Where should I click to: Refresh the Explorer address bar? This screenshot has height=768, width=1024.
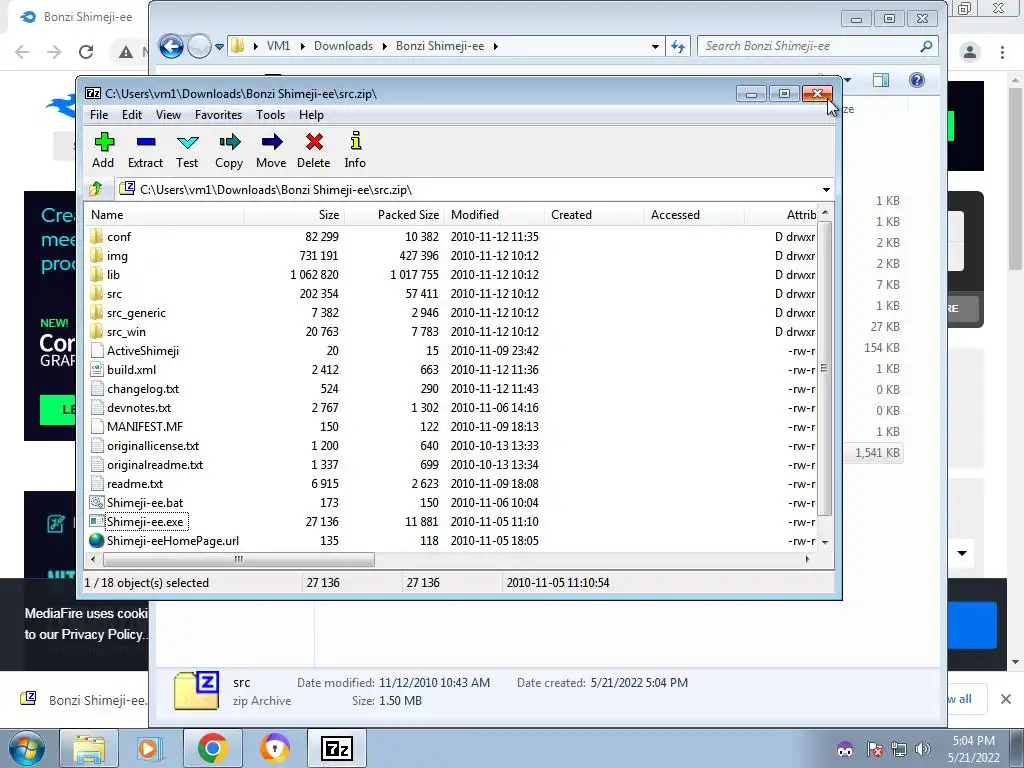click(x=678, y=46)
